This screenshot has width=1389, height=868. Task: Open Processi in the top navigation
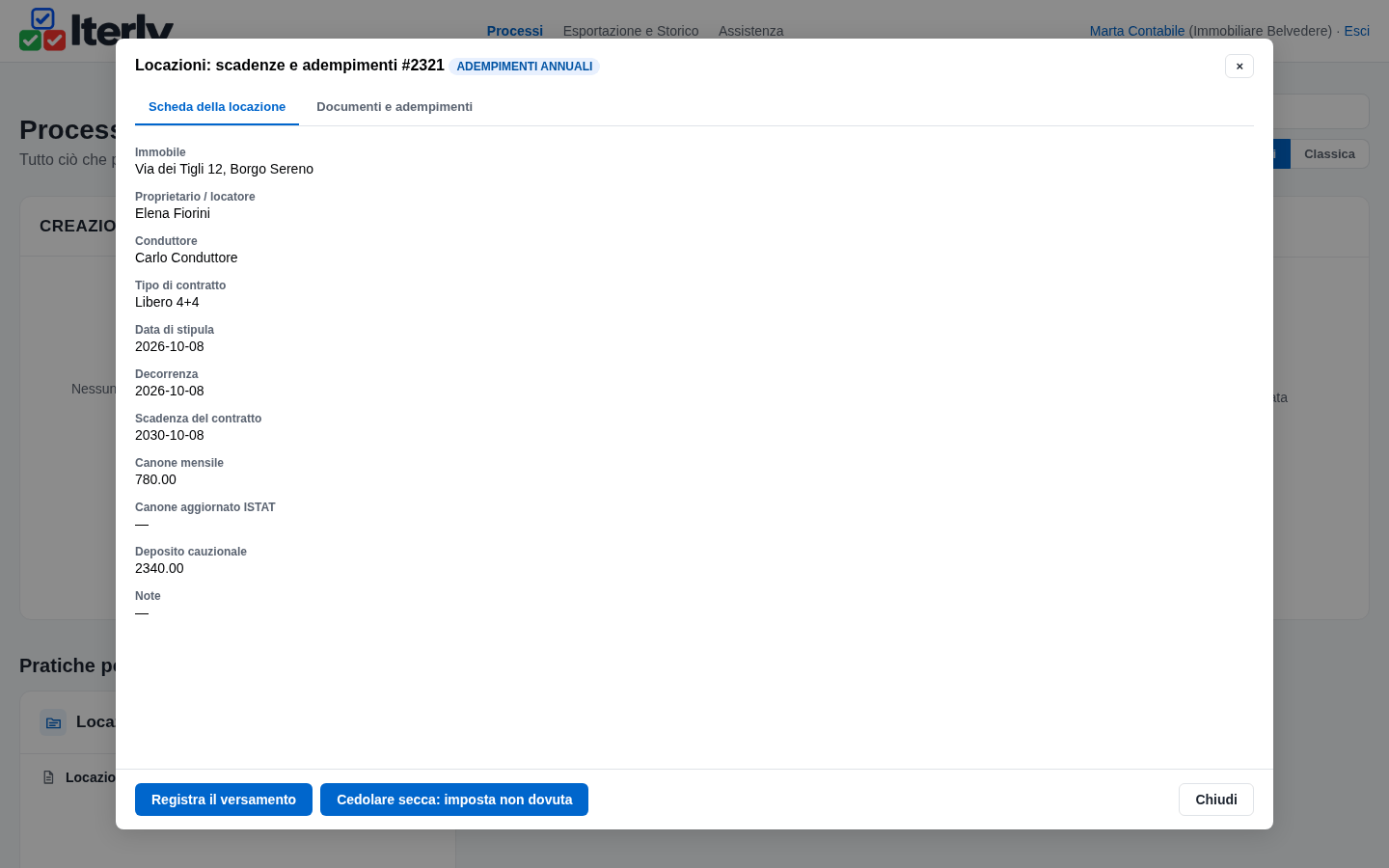pyautogui.click(x=515, y=31)
